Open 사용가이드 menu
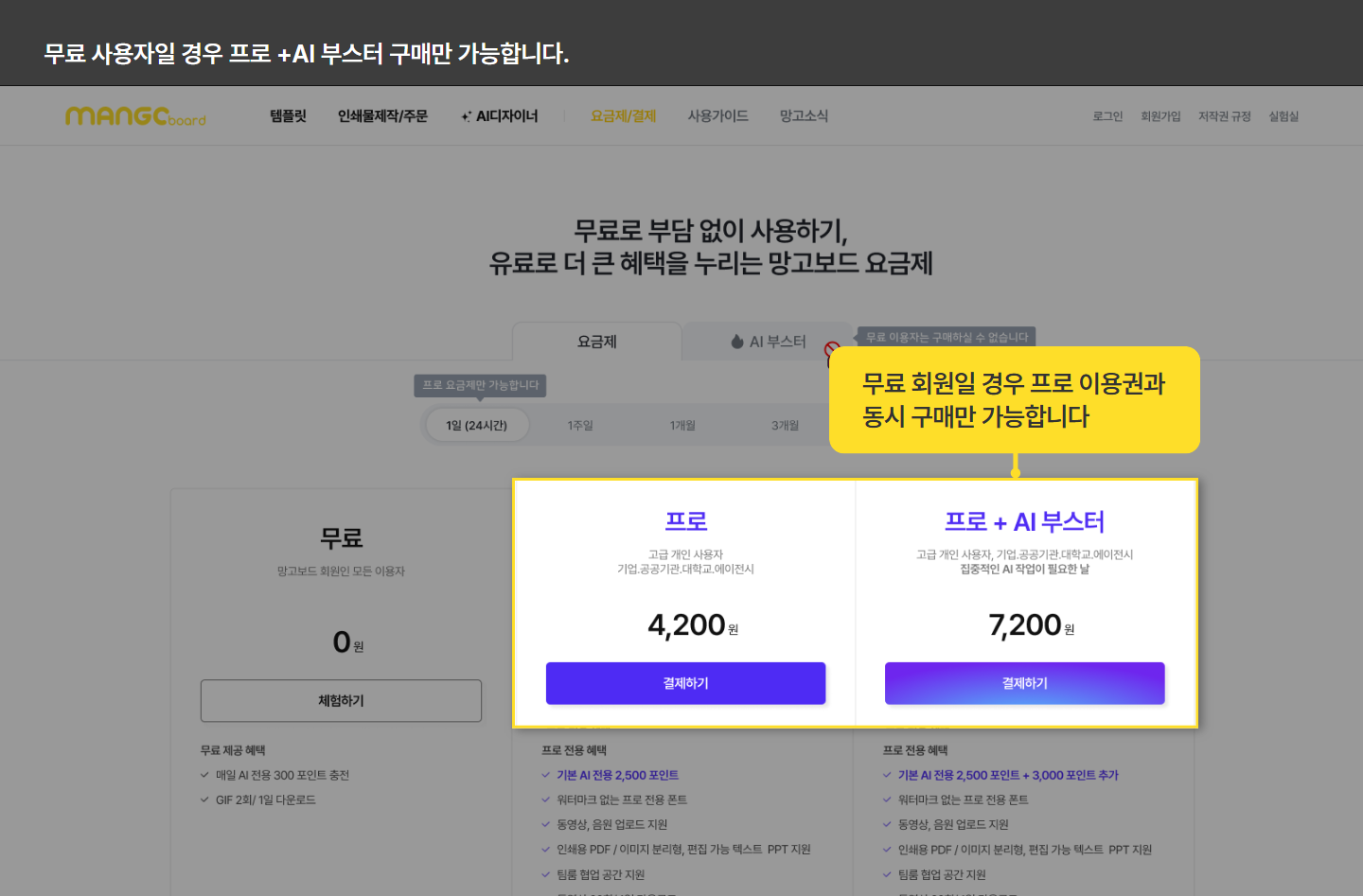 [717, 115]
